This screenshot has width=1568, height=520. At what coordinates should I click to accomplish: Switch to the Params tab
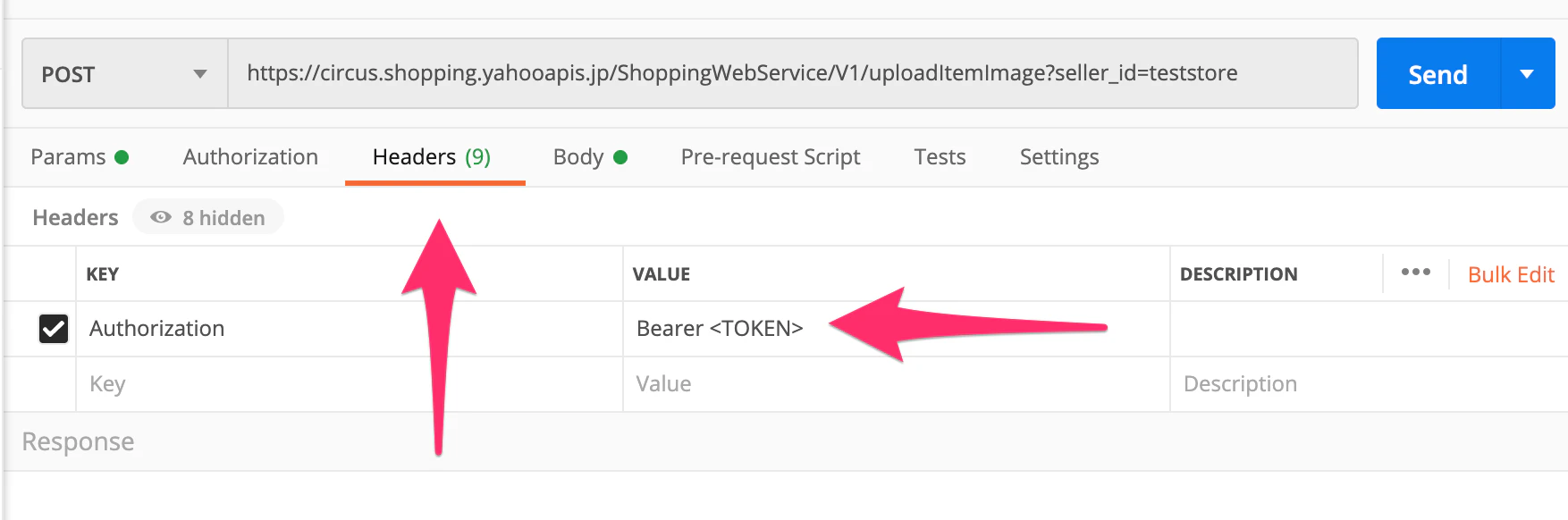(x=80, y=157)
